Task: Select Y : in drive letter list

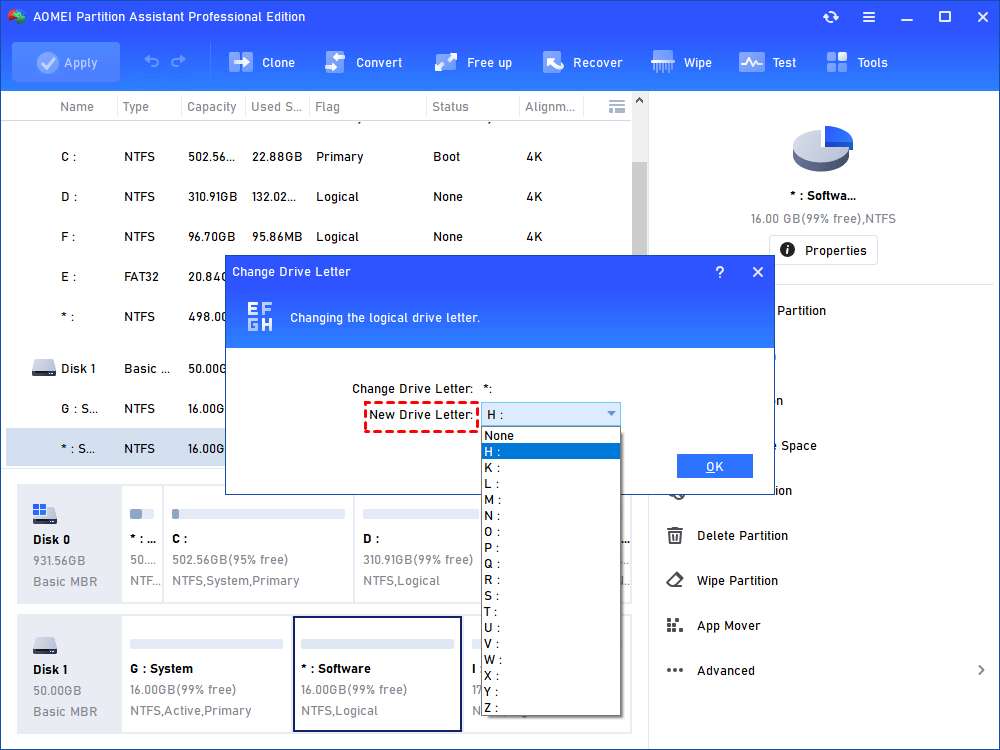Action: click(x=551, y=691)
